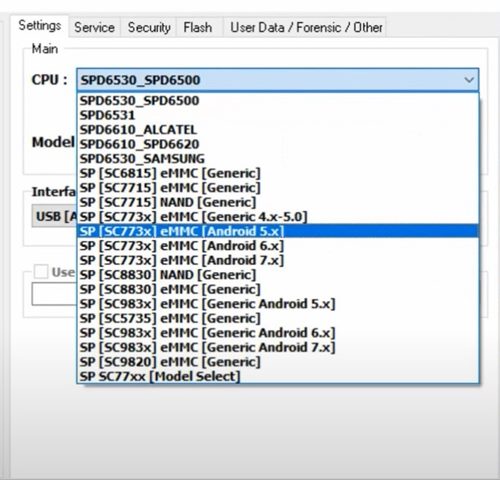500x480 pixels.
Task: Choose highlighted SP [SC773x] eMMC [Android 5.x]
Action: tap(278, 231)
